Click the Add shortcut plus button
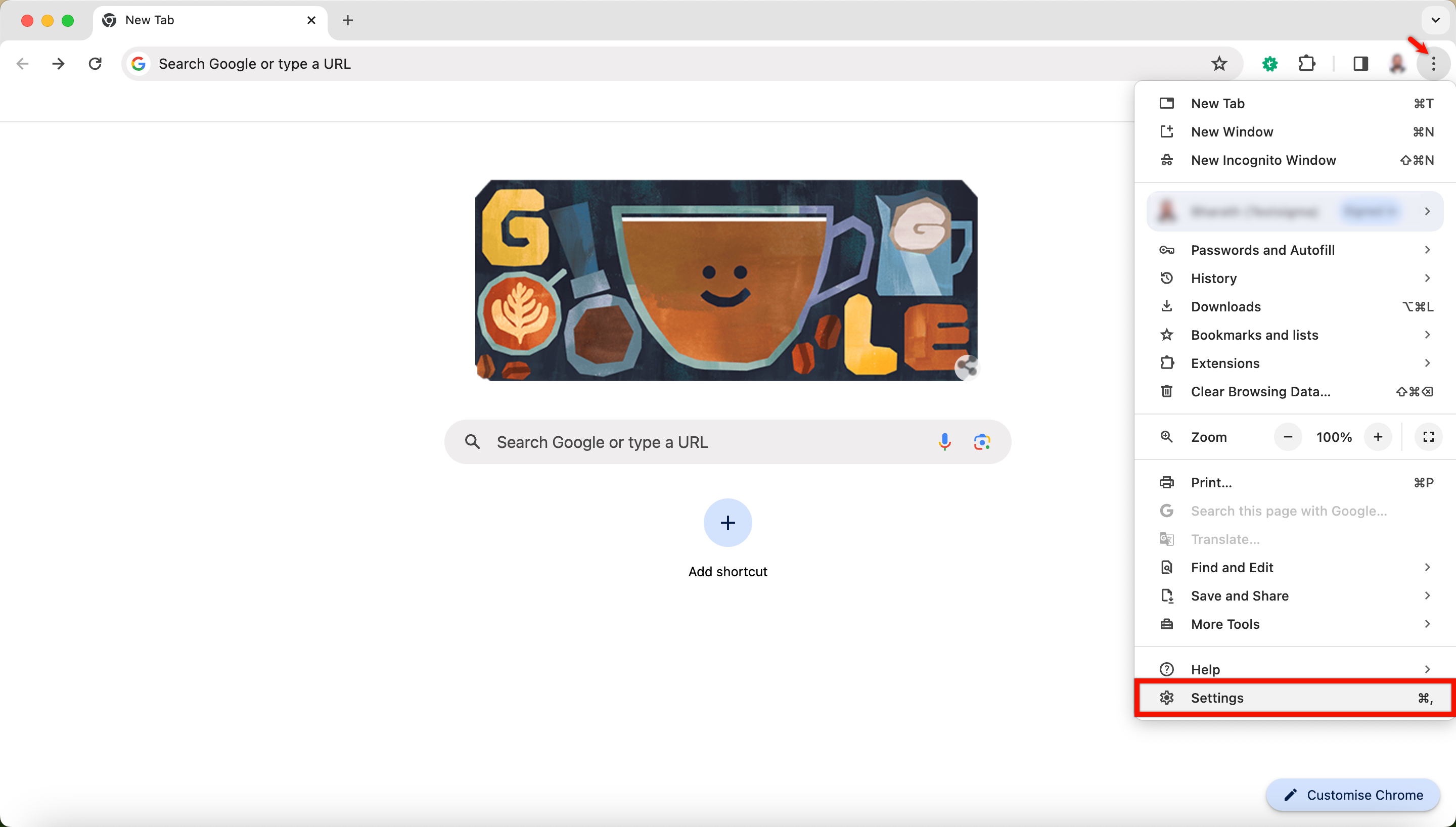1456x827 pixels. (728, 522)
